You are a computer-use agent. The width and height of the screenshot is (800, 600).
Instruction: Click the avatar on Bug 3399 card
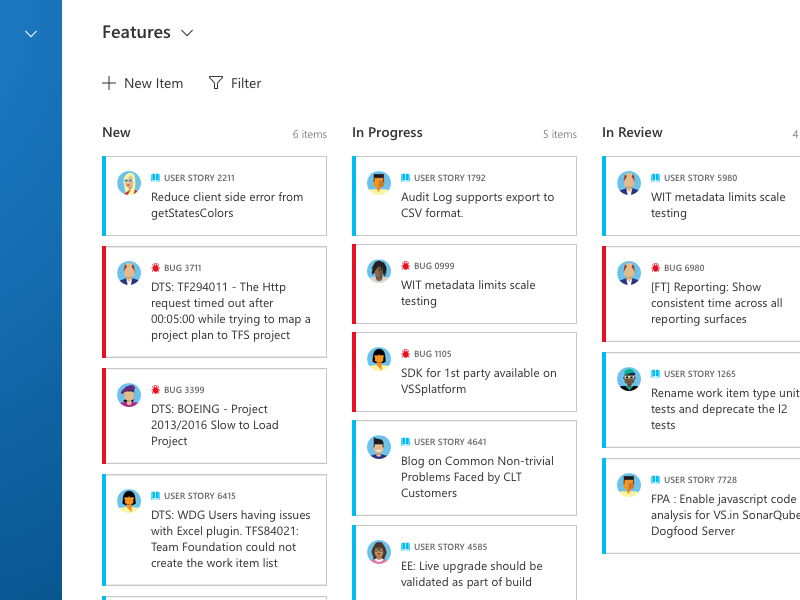[129, 395]
